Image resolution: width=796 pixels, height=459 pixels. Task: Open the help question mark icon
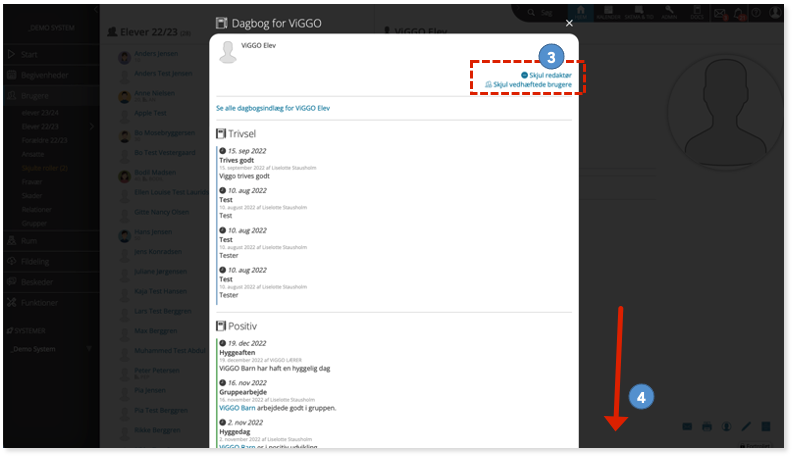tap(756, 13)
